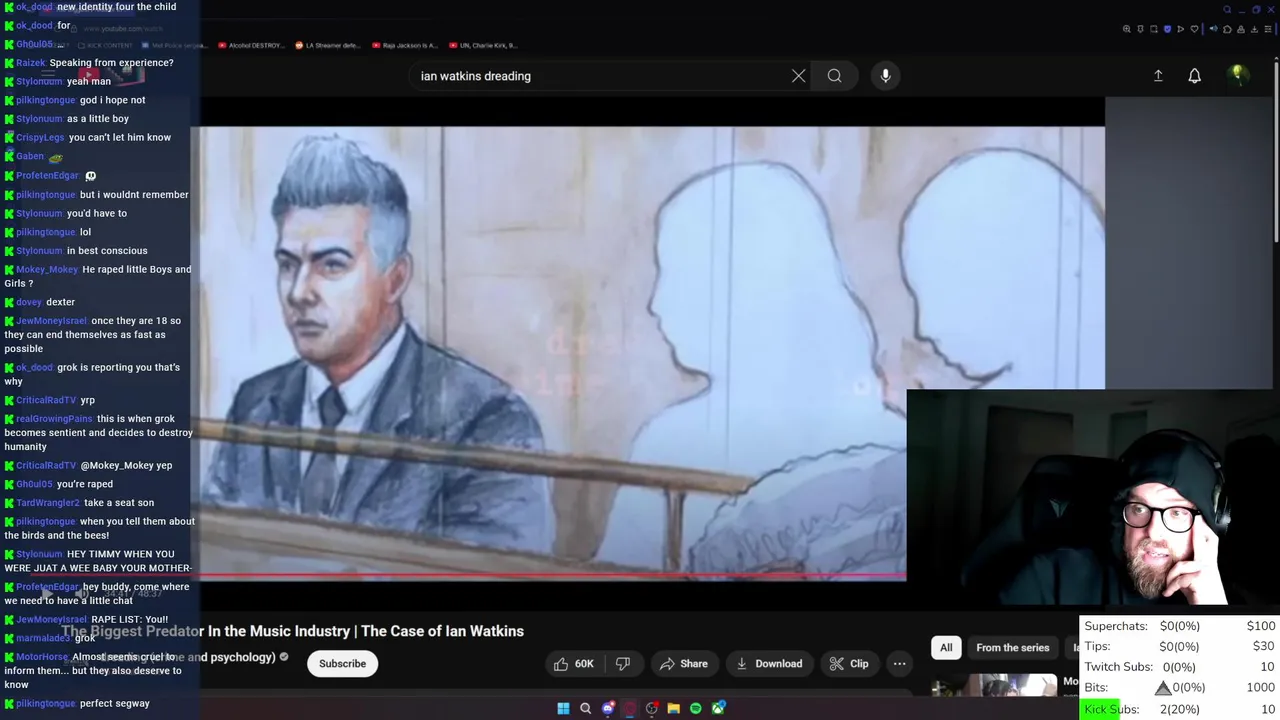Dislike the video with thumbs-down
Viewport: 1280px width, 720px height.
point(623,663)
